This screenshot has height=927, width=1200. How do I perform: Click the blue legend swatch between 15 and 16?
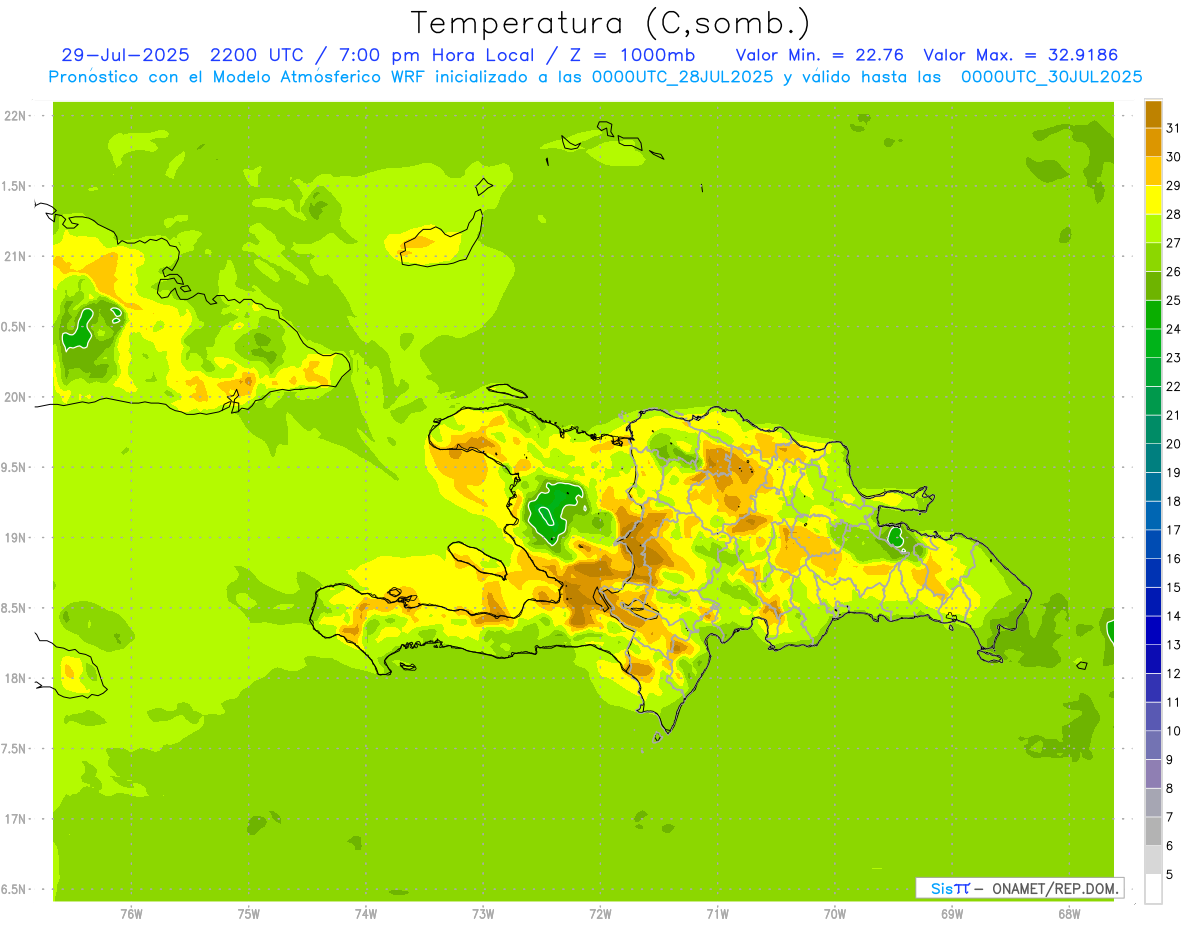tap(1153, 573)
